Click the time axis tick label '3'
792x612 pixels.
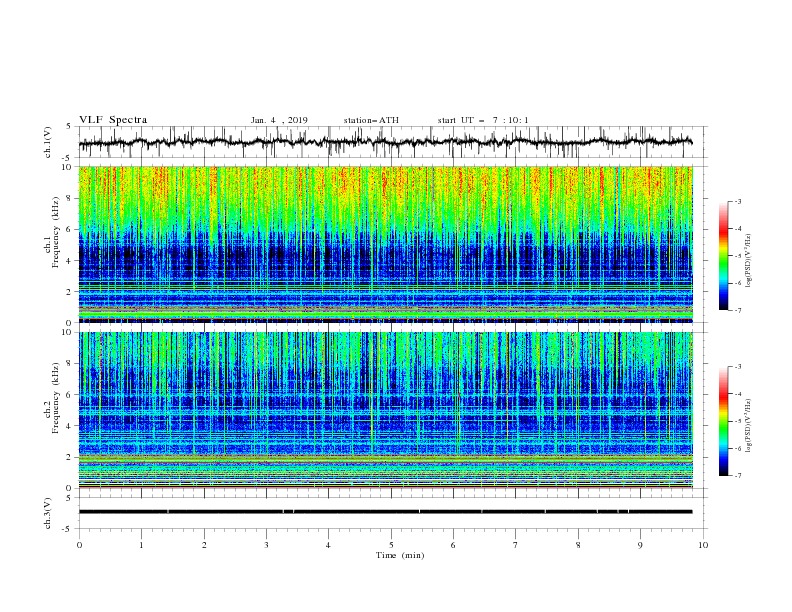(x=267, y=545)
